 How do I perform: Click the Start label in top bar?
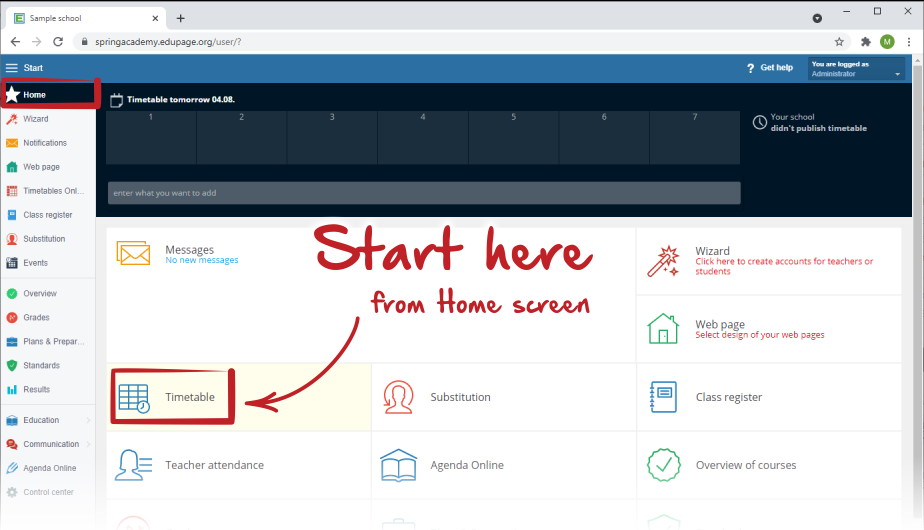(33, 68)
